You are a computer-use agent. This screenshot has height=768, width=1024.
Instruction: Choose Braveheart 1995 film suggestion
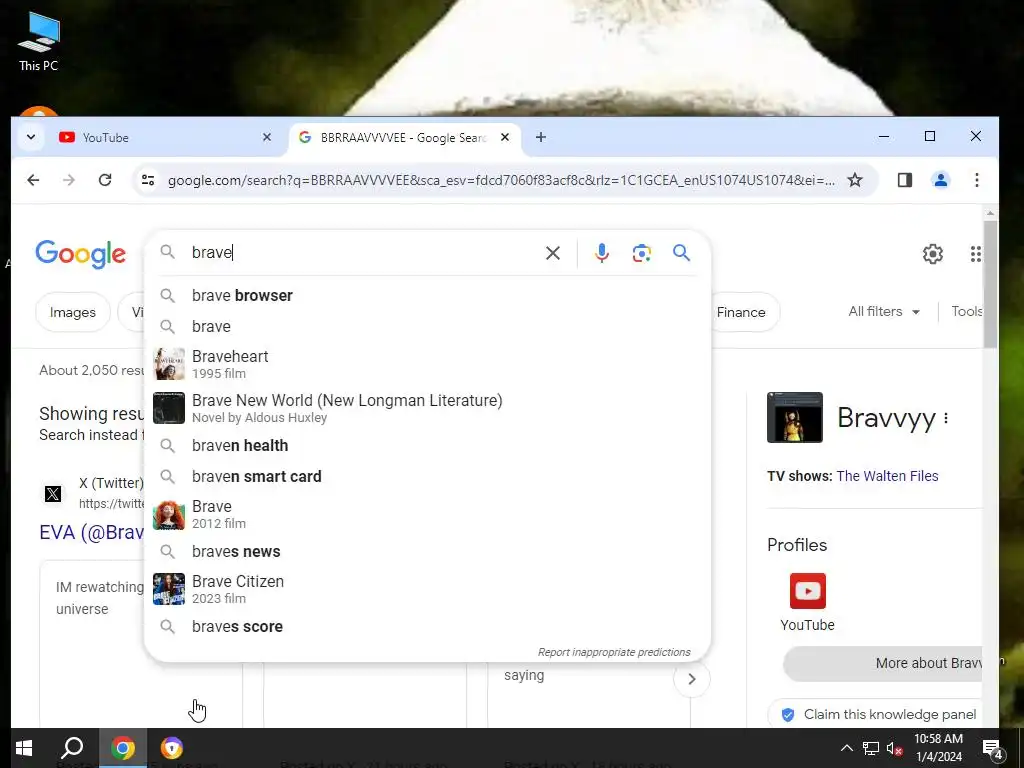coord(427,364)
